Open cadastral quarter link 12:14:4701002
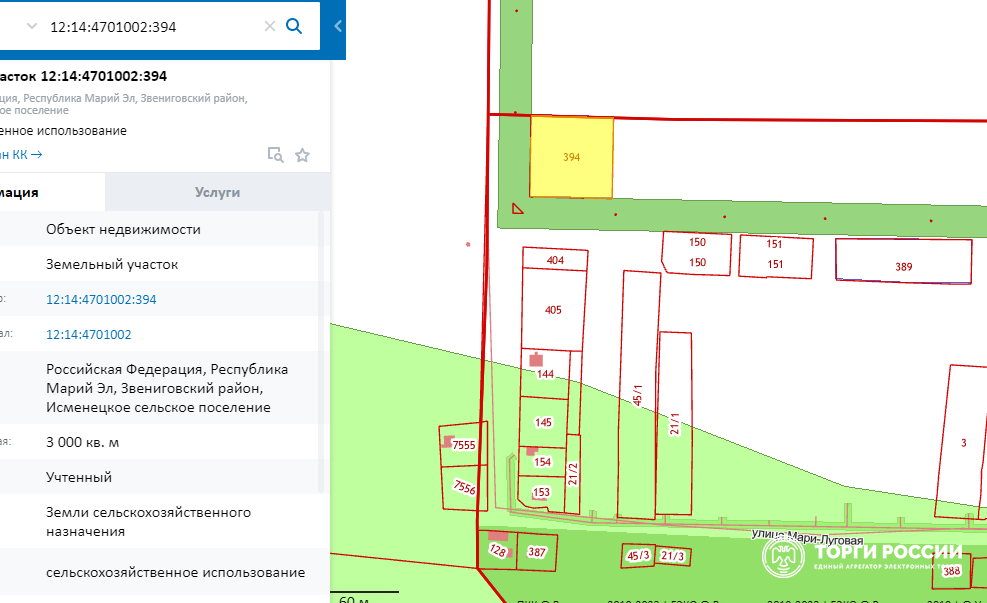 pyautogui.click(x=88, y=334)
